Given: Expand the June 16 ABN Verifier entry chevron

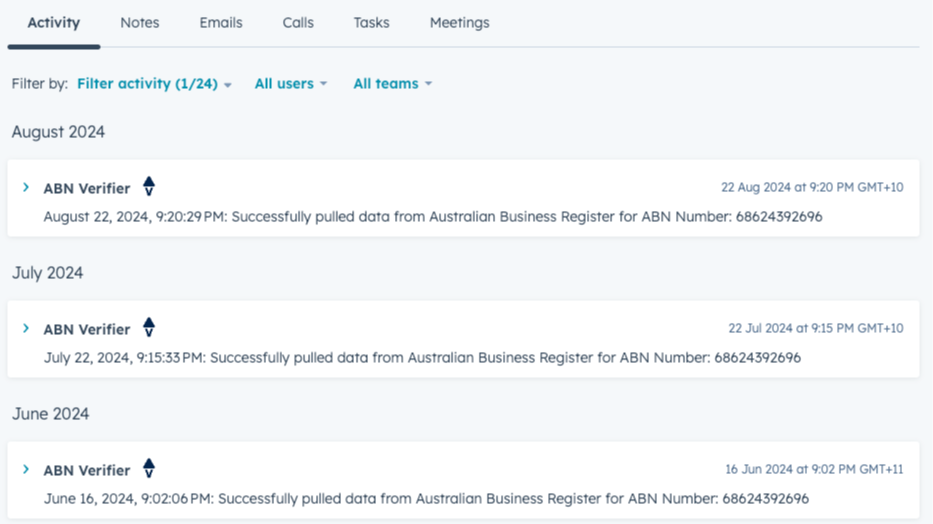Looking at the screenshot, I should [26, 470].
